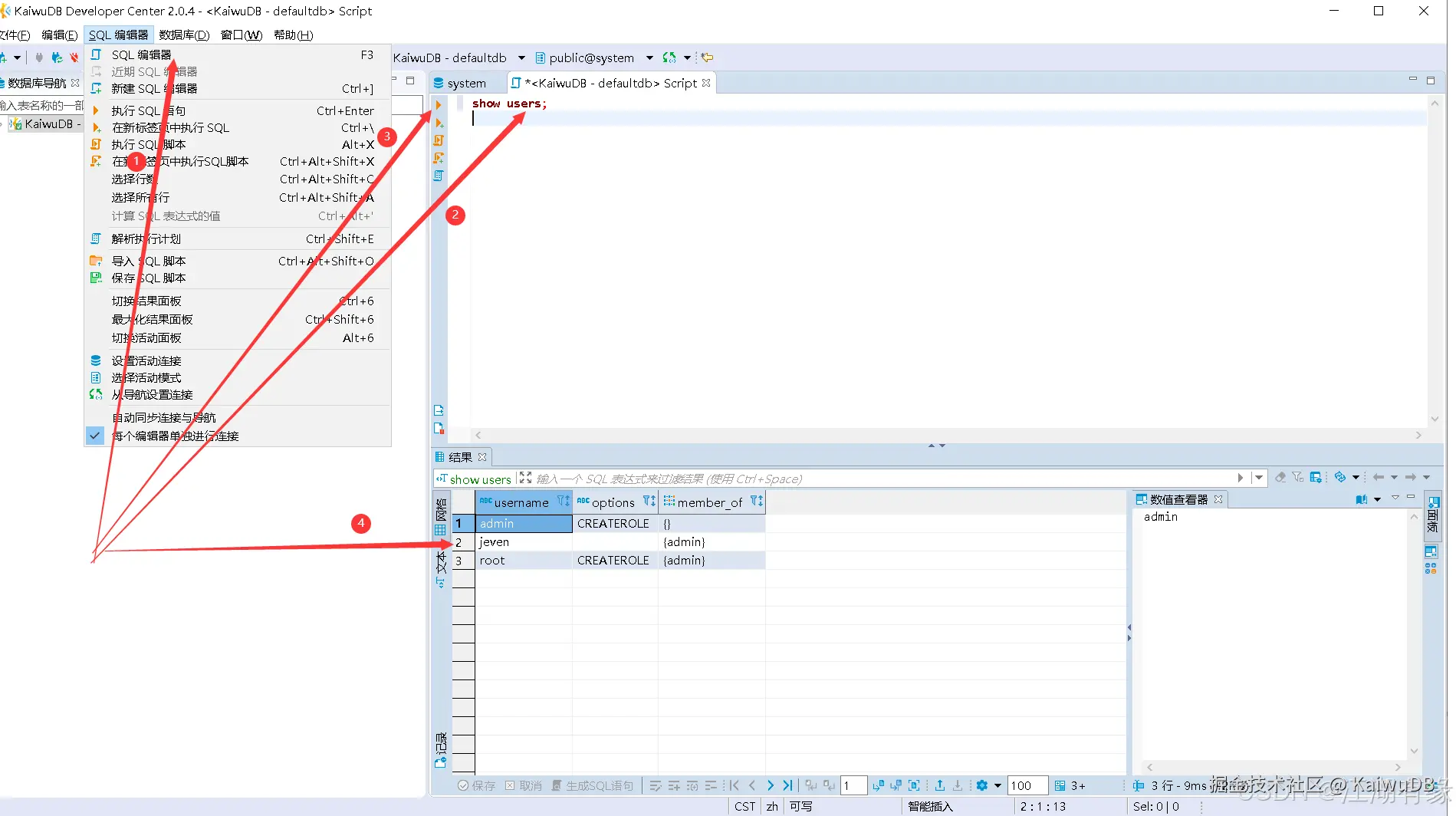Open the 编辑(E) menu
Screen dimensions: 1456x816
pos(59,35)
